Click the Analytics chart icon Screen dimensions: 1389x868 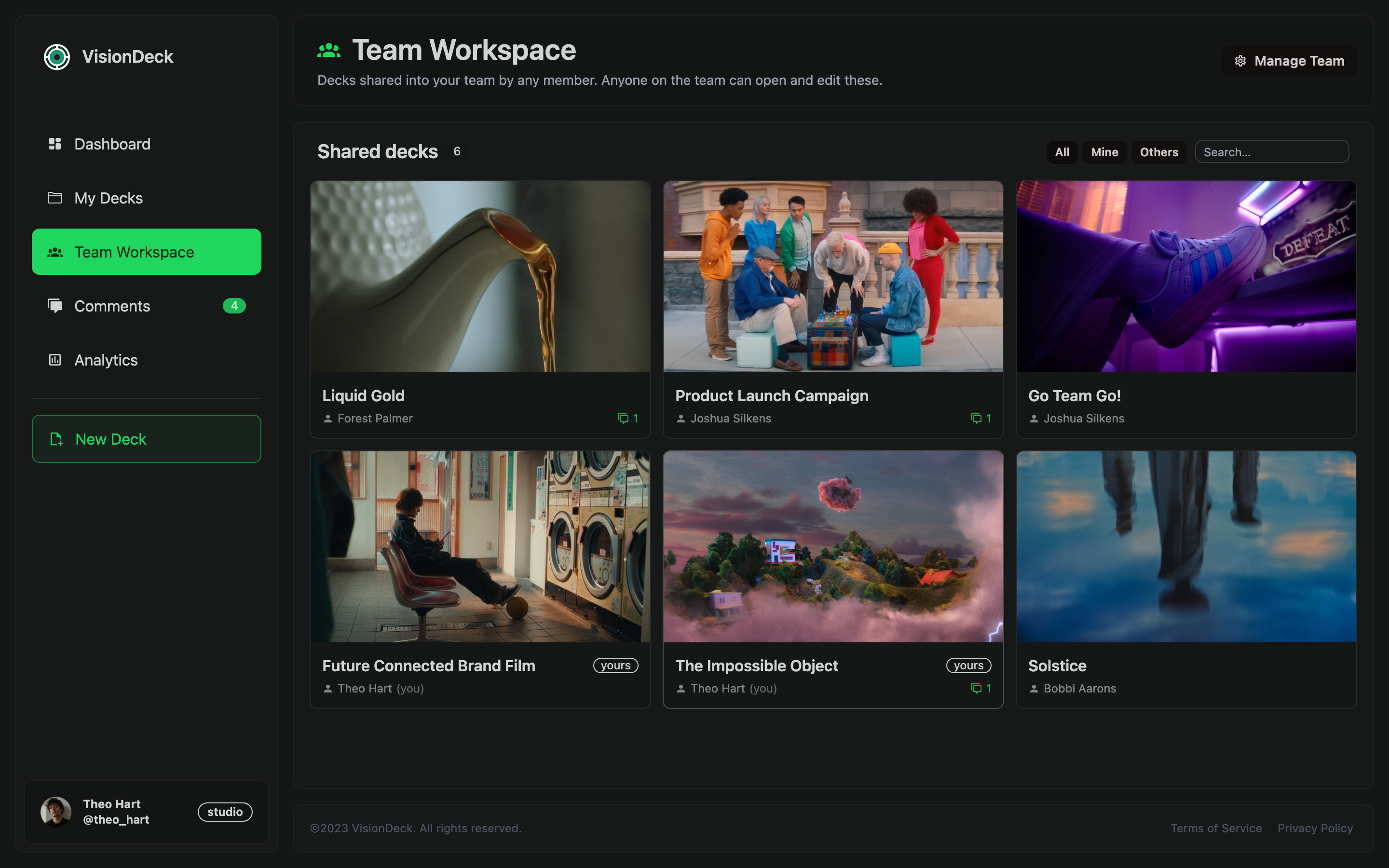coord(55,360)
